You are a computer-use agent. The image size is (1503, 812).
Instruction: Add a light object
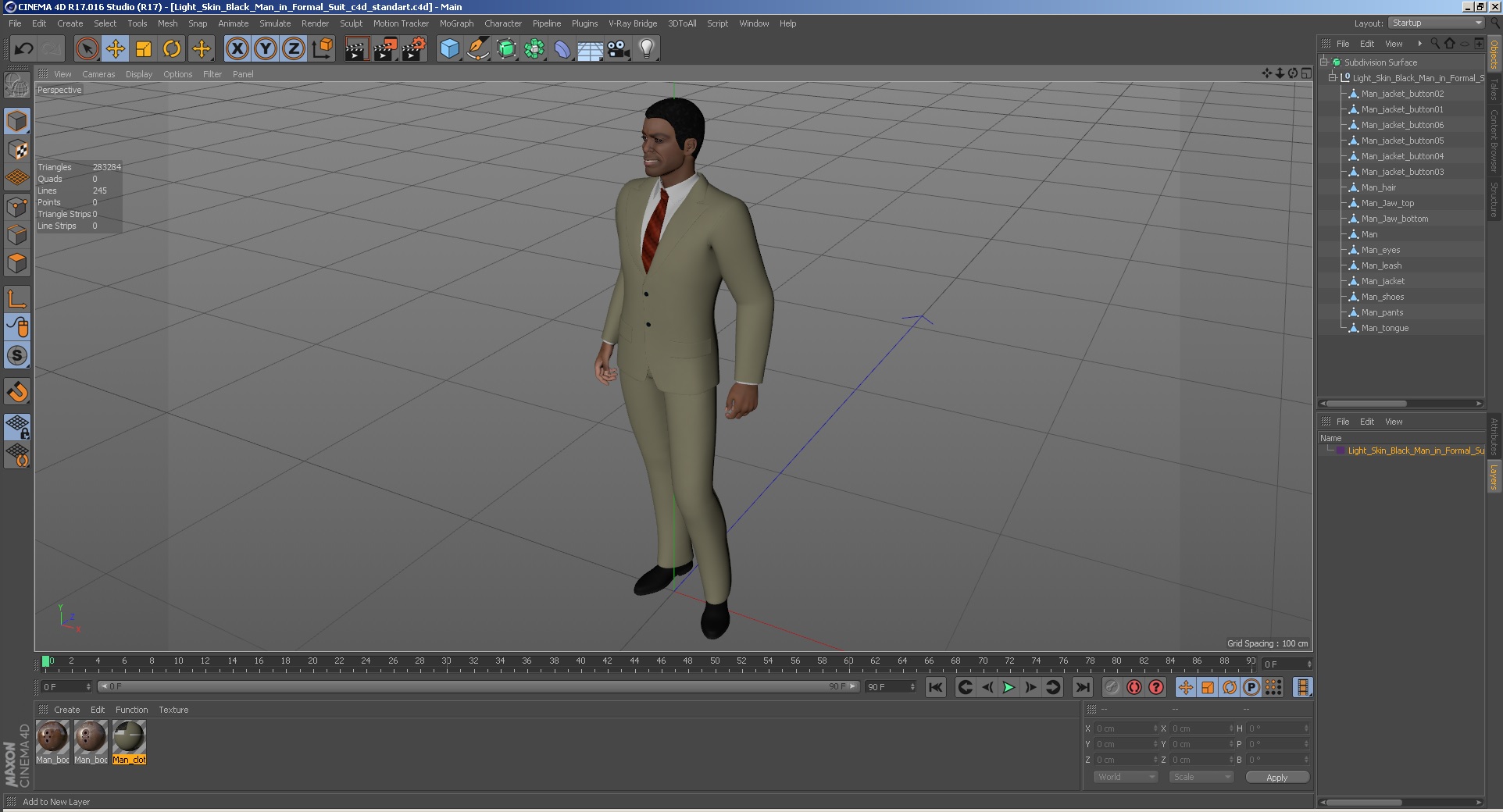(x=647, y=49)
